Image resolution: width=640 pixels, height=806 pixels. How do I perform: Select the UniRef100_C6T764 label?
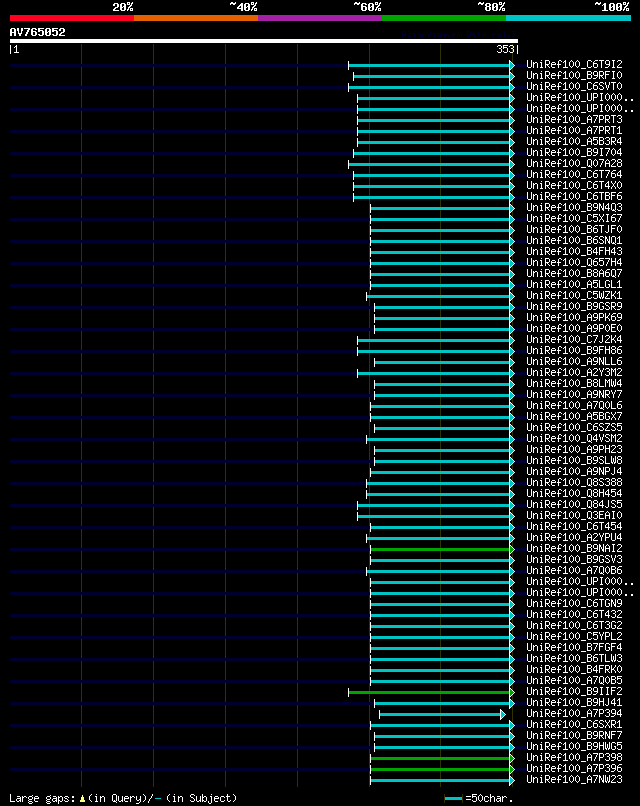(574, 174)
